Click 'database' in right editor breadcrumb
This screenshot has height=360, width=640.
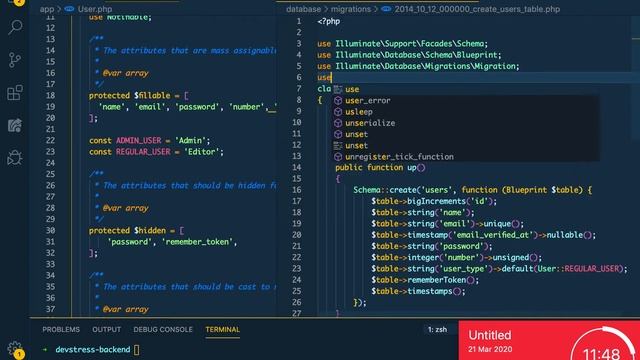coord(303,9)
